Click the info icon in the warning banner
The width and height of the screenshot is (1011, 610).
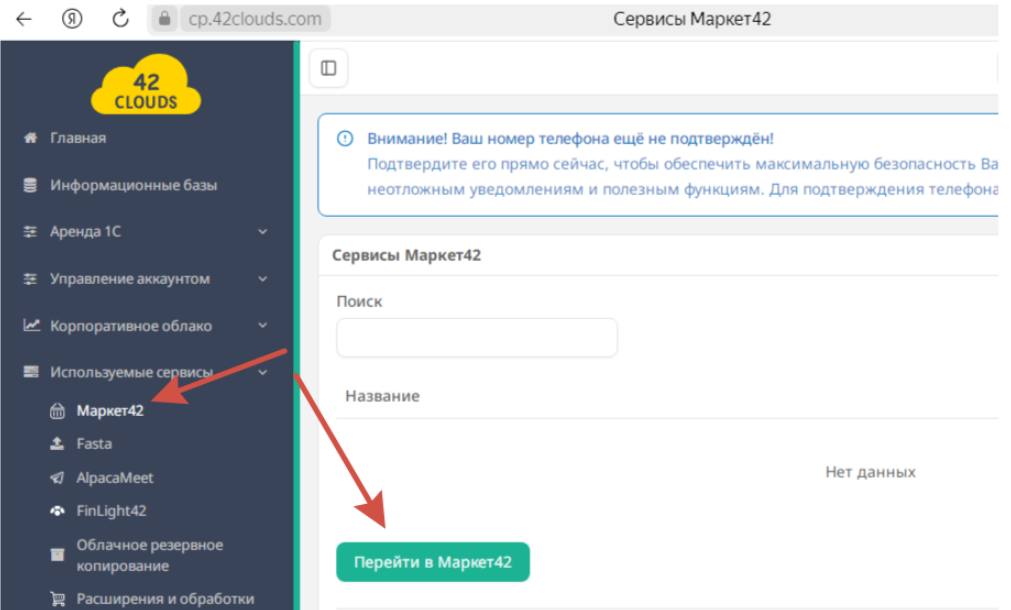[345, 139]
